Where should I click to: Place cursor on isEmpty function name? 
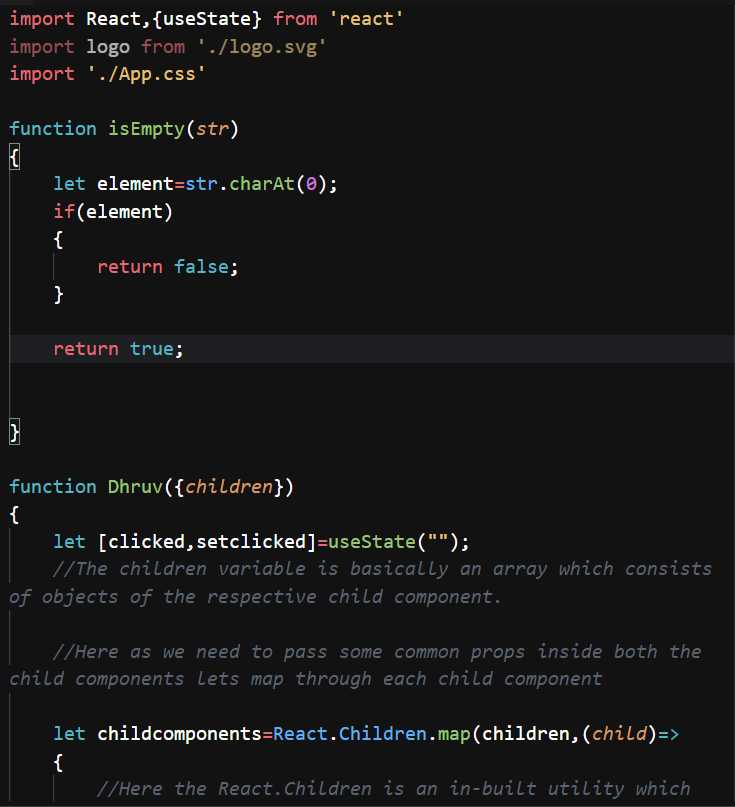click(x=146, y=129)
